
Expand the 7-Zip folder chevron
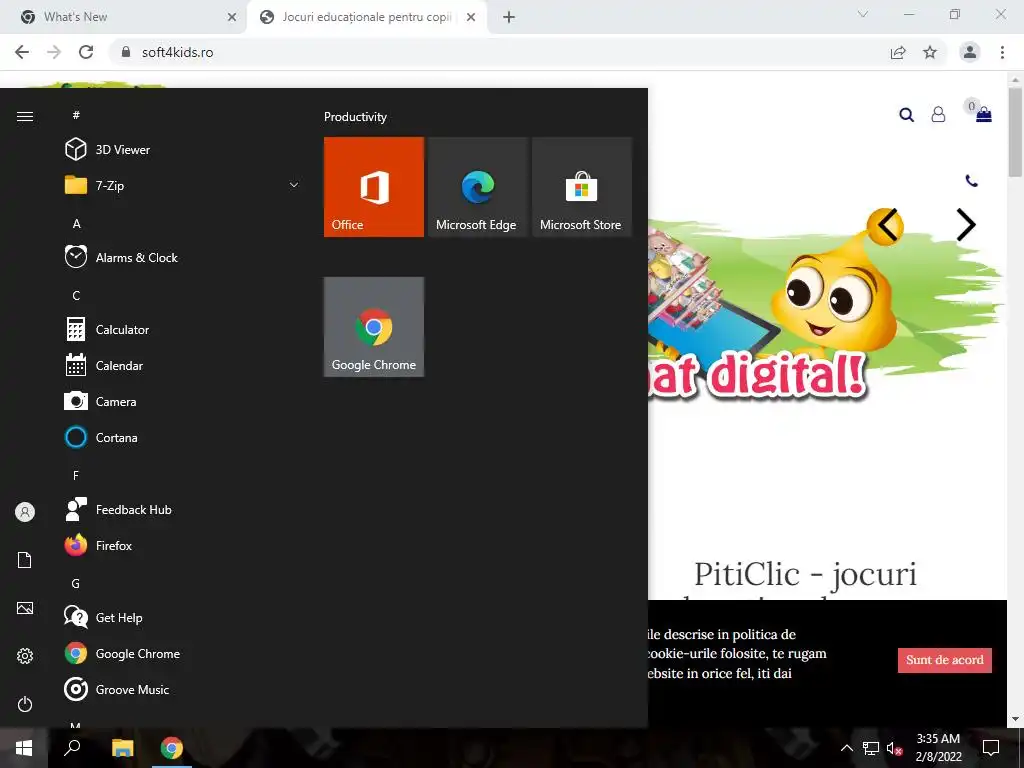[294, 185]
